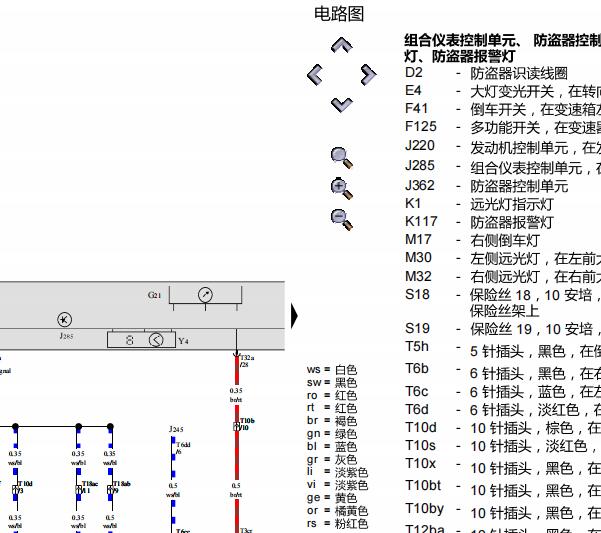Select legend entry J362 防盗器控制单元
The height and width of the screenshot is (533, 601).
tap(486, 186)
